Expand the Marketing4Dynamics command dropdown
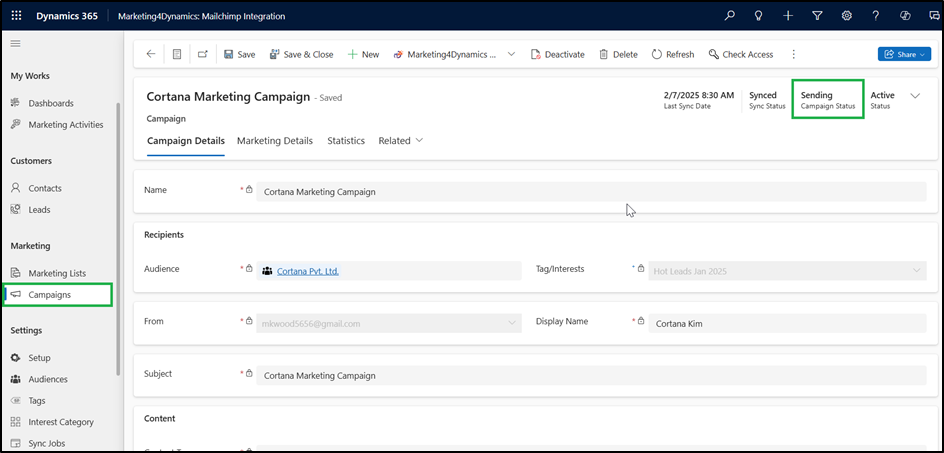The image size is (944, 453). (x=512, y=54)
